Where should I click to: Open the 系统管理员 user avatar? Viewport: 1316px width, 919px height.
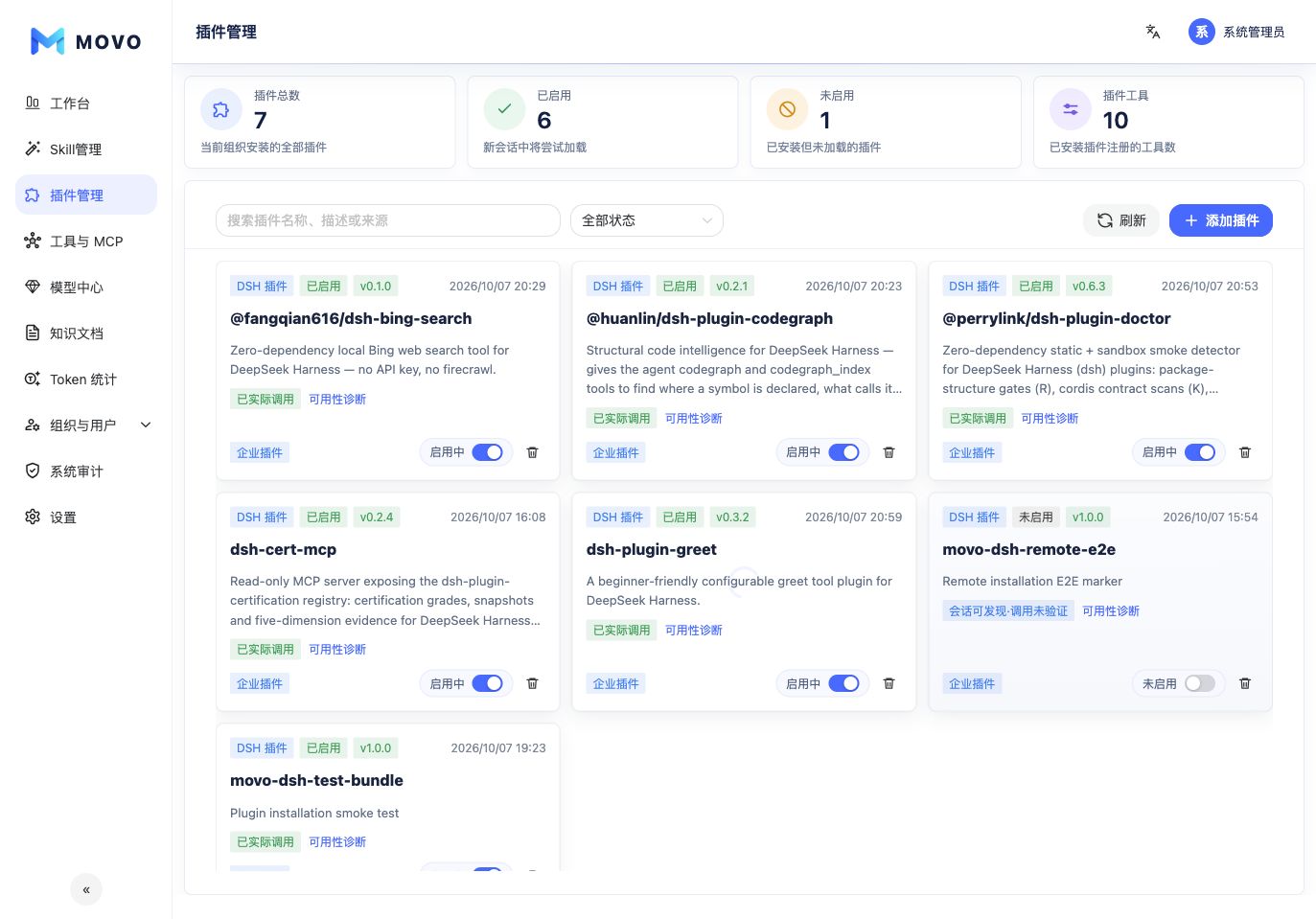(x=1201, y=32)
